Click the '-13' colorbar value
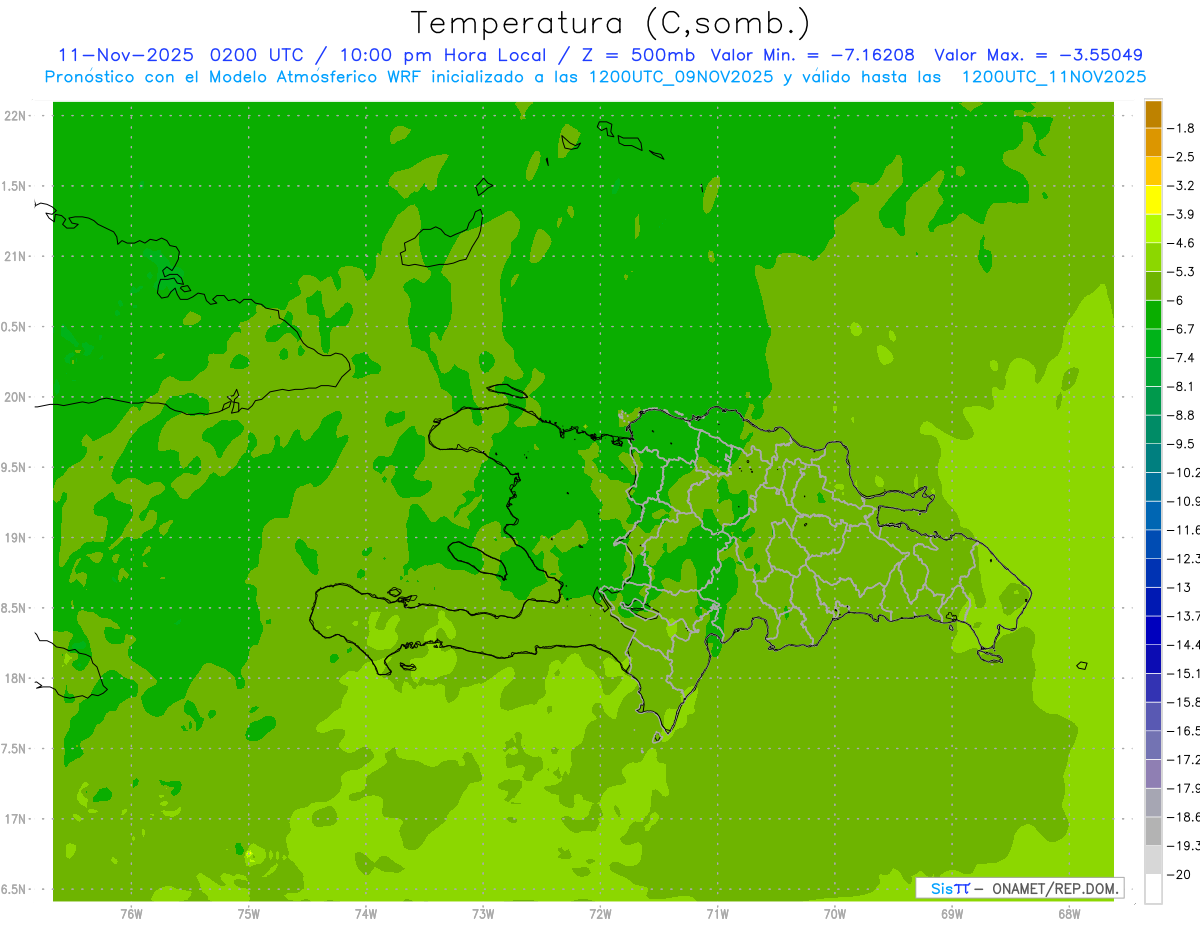Screen dimensions: 1200x927 pyautogui.click(x=1178, y=587)
